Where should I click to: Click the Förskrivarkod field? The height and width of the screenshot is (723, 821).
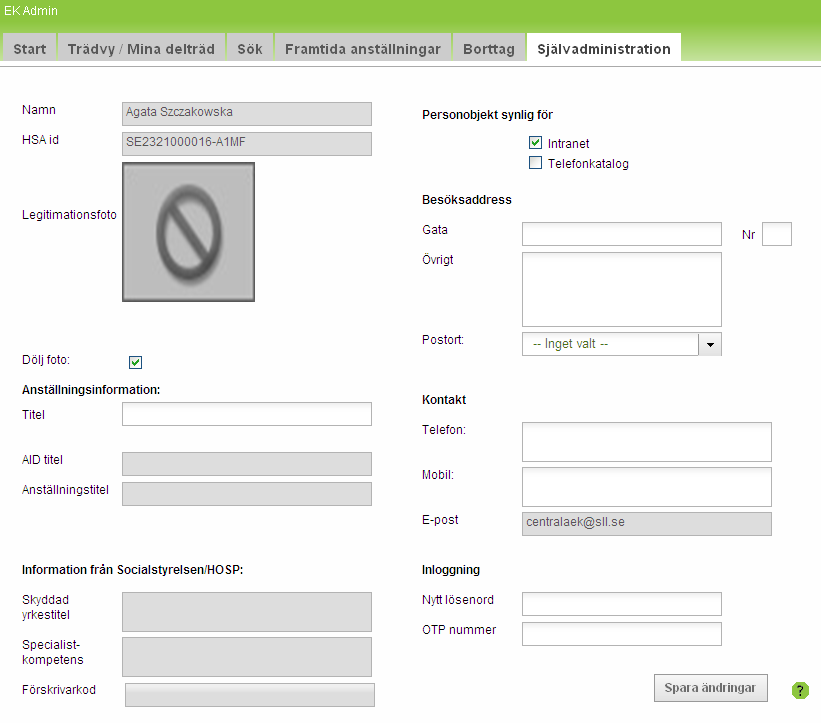click(250, 695)
